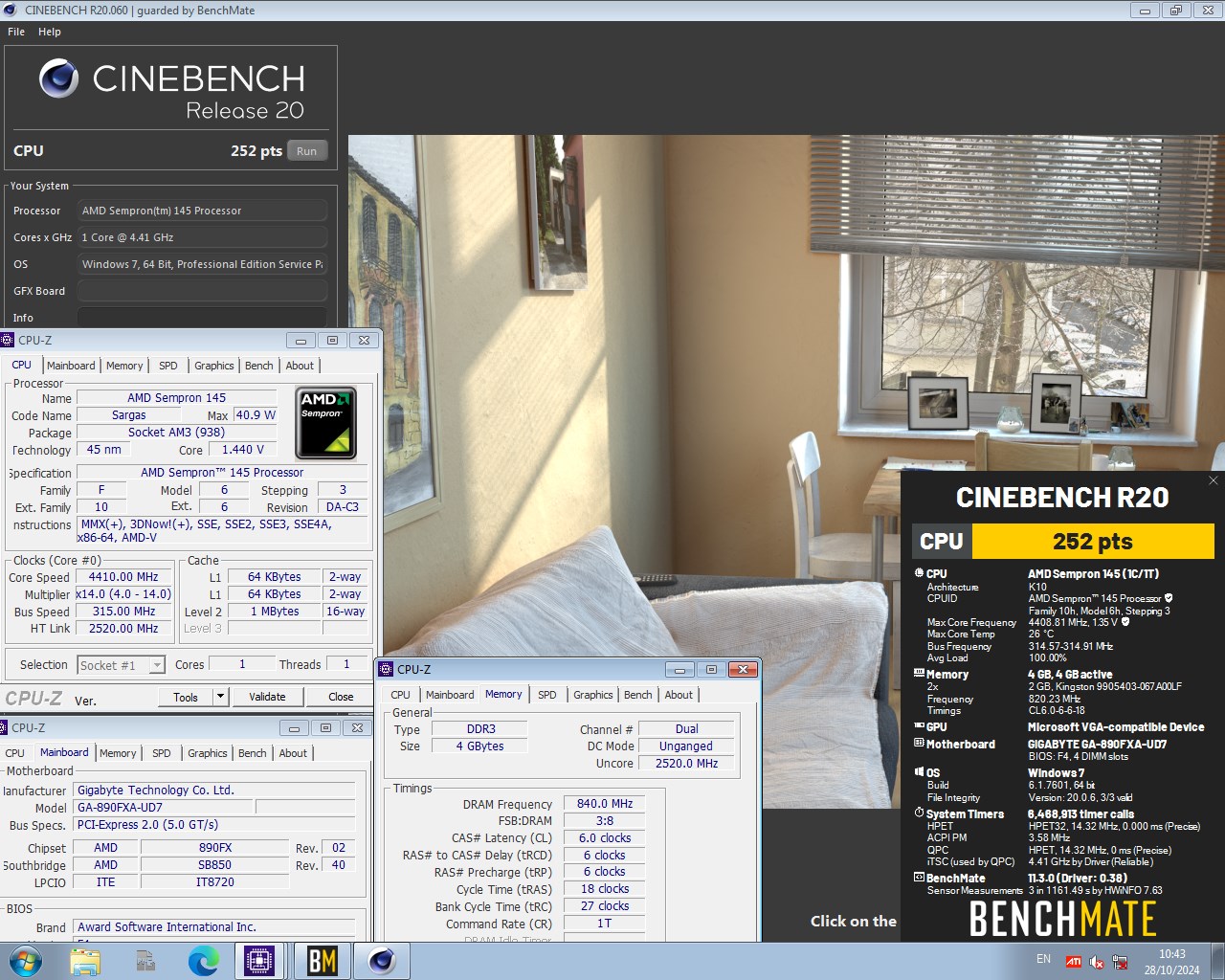Click Southbridge value SB850
The width and height of the screenshot is (1225, 980).
[x=215, y=865]
